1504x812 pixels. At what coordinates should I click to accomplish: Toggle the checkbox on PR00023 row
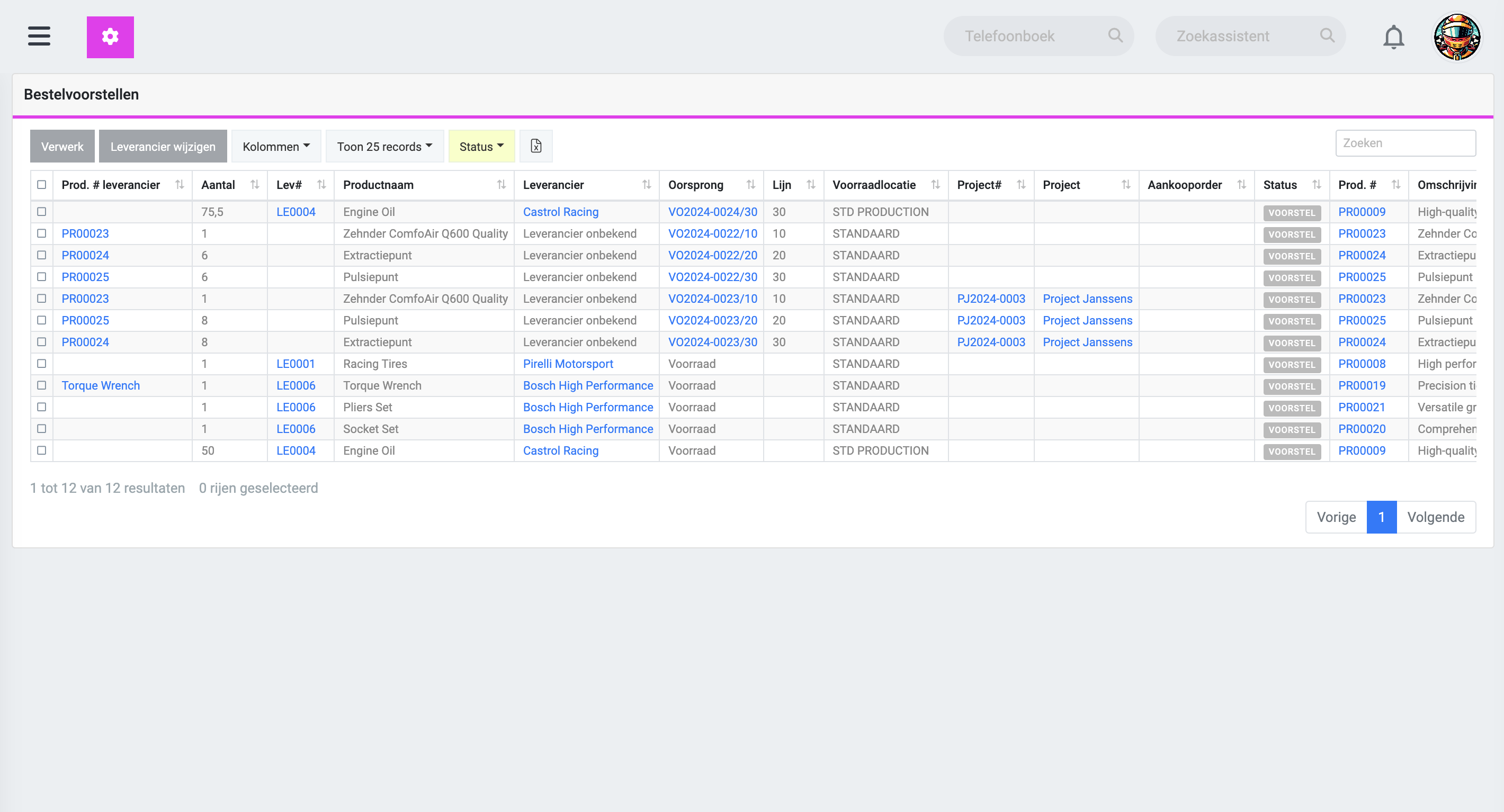pyautogui.click(x=41, y=233)
